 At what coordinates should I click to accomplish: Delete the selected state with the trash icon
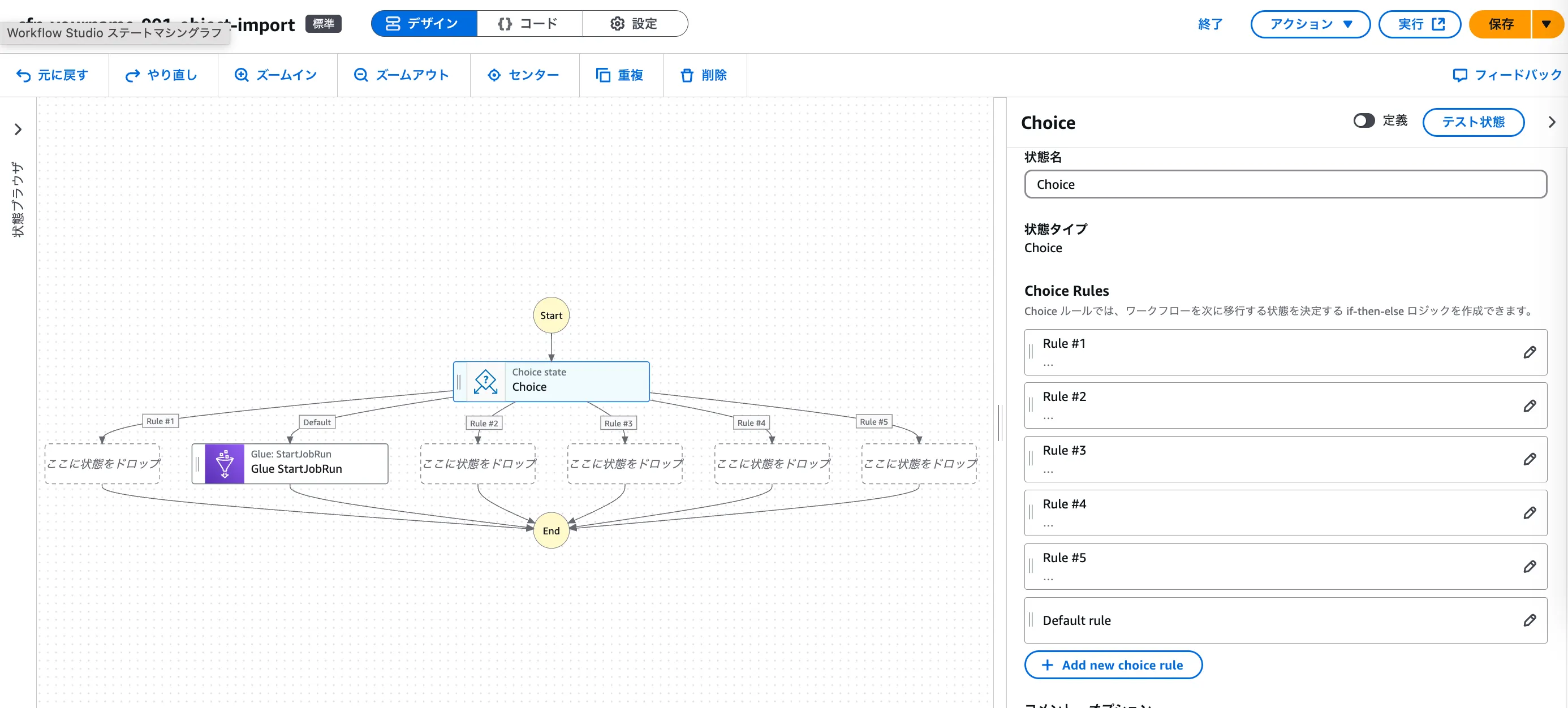click(687, 75)
